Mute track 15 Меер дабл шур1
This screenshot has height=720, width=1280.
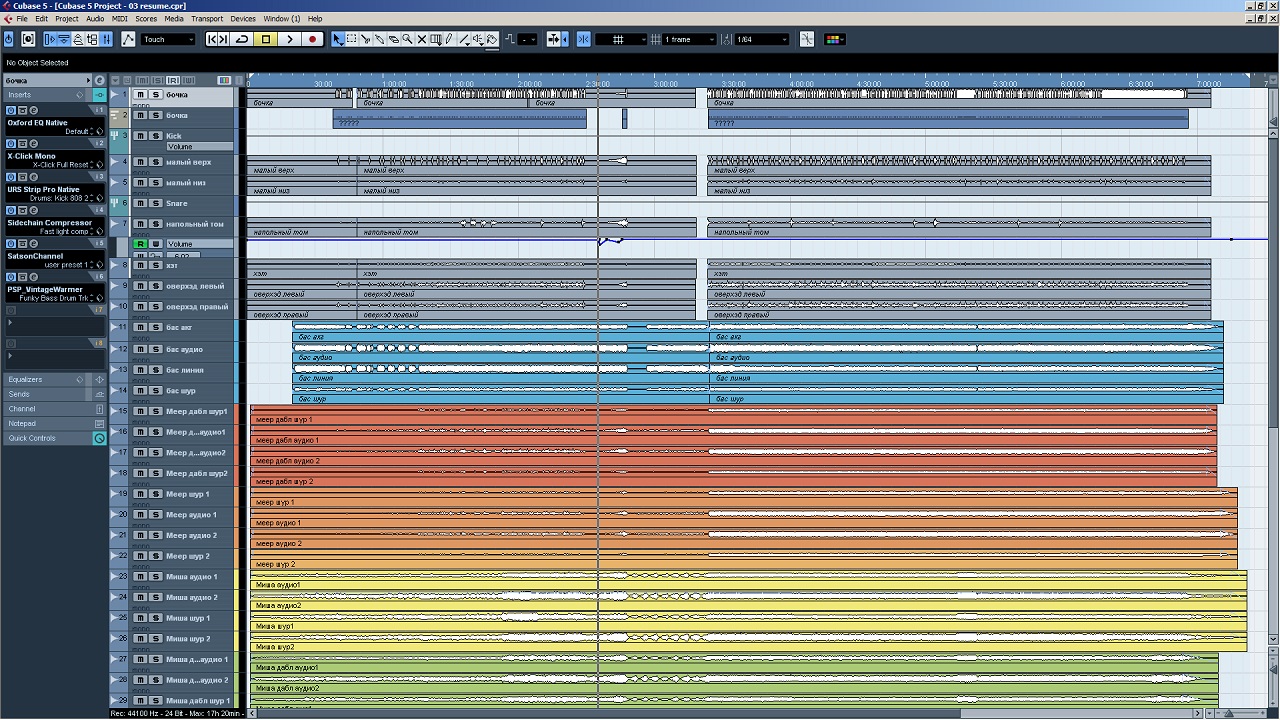pyautogui.click(x=141, y=411)
